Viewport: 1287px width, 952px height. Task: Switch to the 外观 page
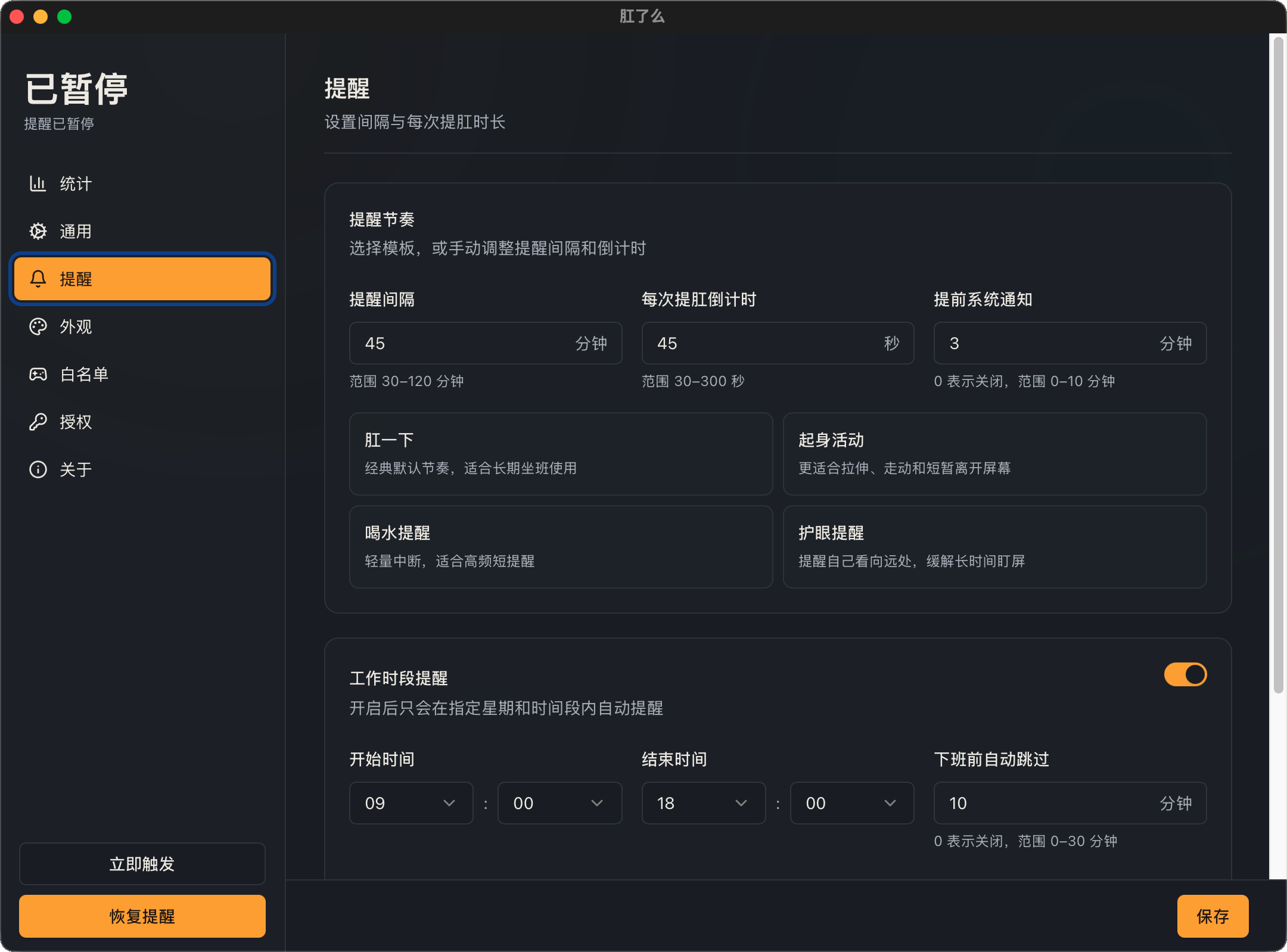(x=142, y=326)
